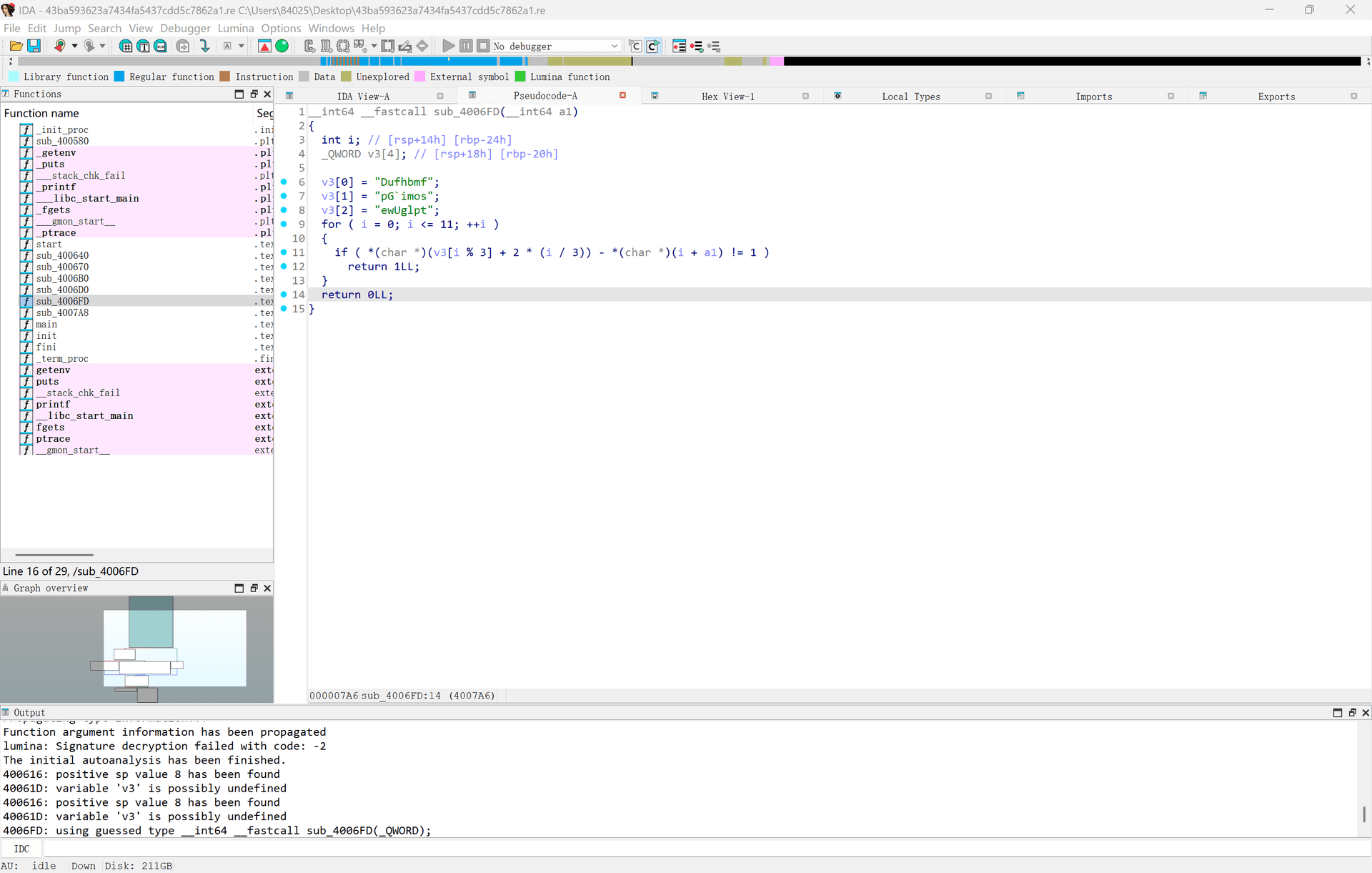This screenshot has height=873, width=1372.
Task: Close the Pseudocode-A tab
Action: [x=622, y=95]
